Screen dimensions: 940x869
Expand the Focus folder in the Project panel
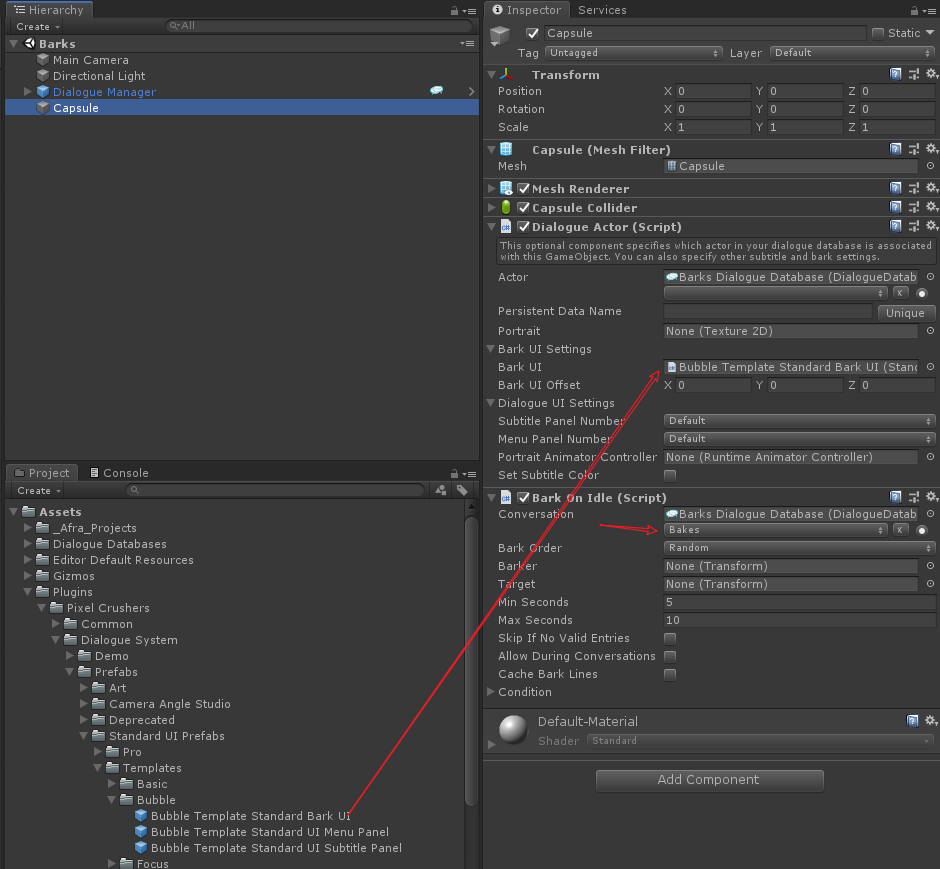[x=110, y=862]
